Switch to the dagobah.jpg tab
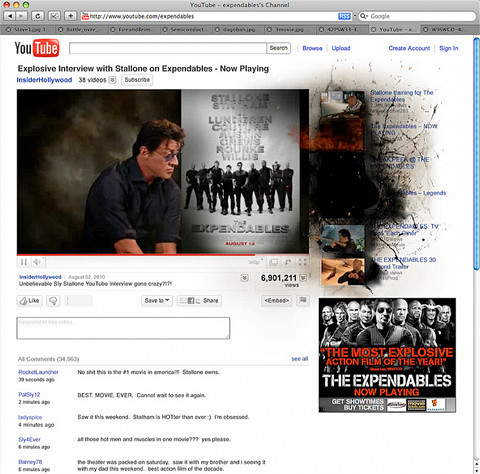480x474 pixels. coord(239,29)
